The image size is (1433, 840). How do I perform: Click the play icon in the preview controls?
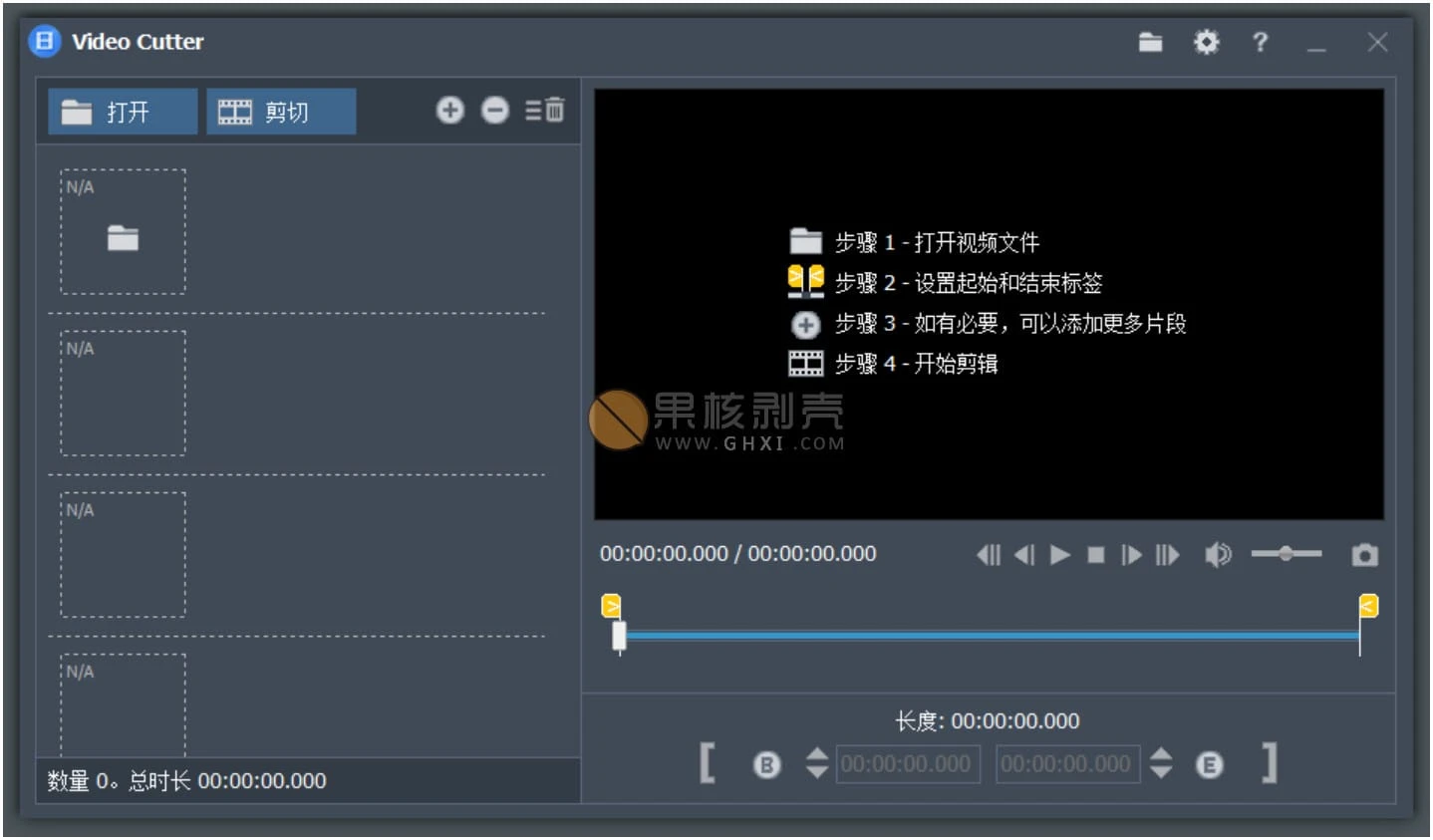click(1060, 555)
